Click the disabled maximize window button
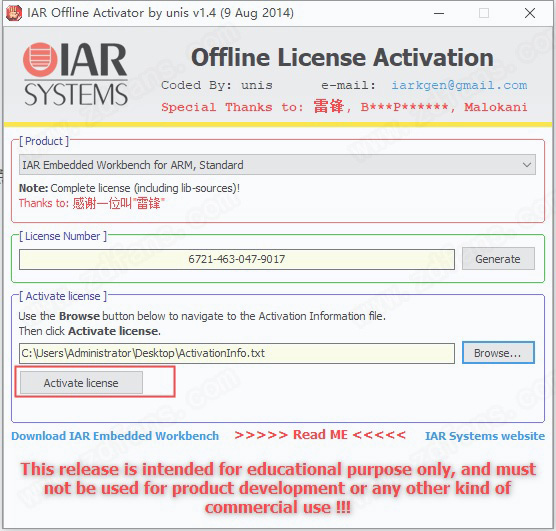556x531 pixels. click(484, 13)
